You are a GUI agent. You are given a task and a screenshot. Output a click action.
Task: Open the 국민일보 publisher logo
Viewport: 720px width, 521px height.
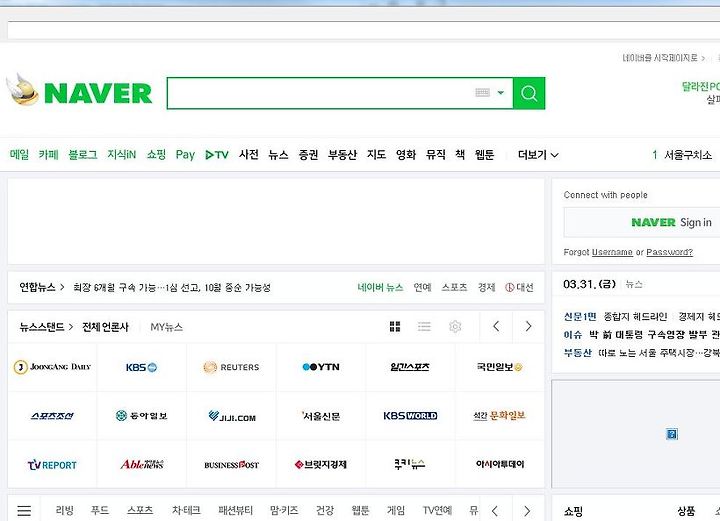tap(500, 367)
